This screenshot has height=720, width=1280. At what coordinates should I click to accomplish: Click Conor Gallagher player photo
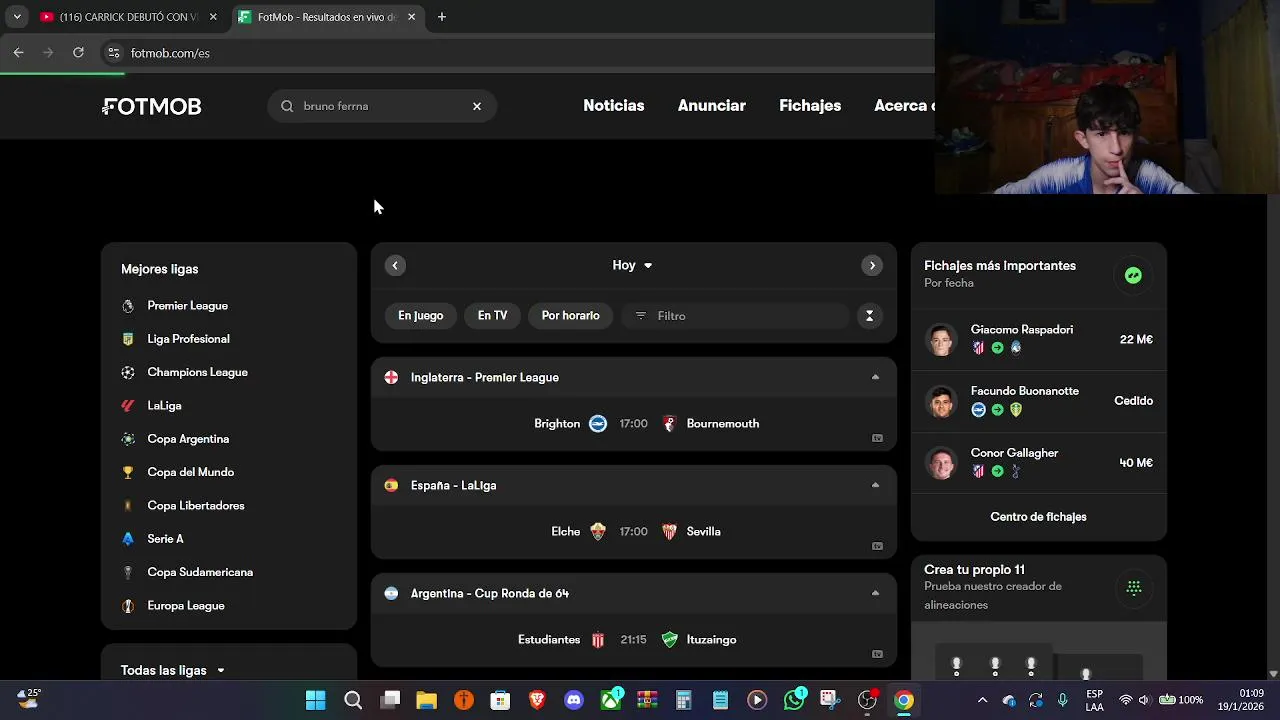[941, 463]
